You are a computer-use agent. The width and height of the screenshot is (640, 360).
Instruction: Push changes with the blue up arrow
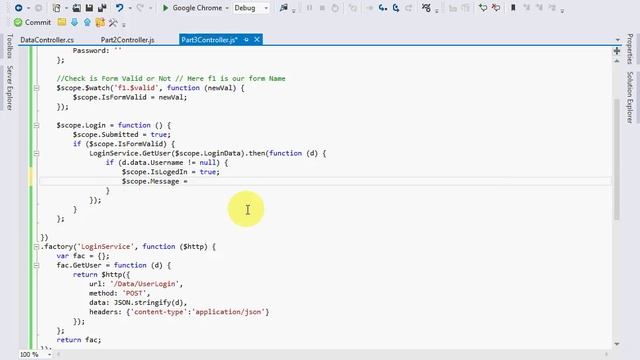(x=87, y=22)
